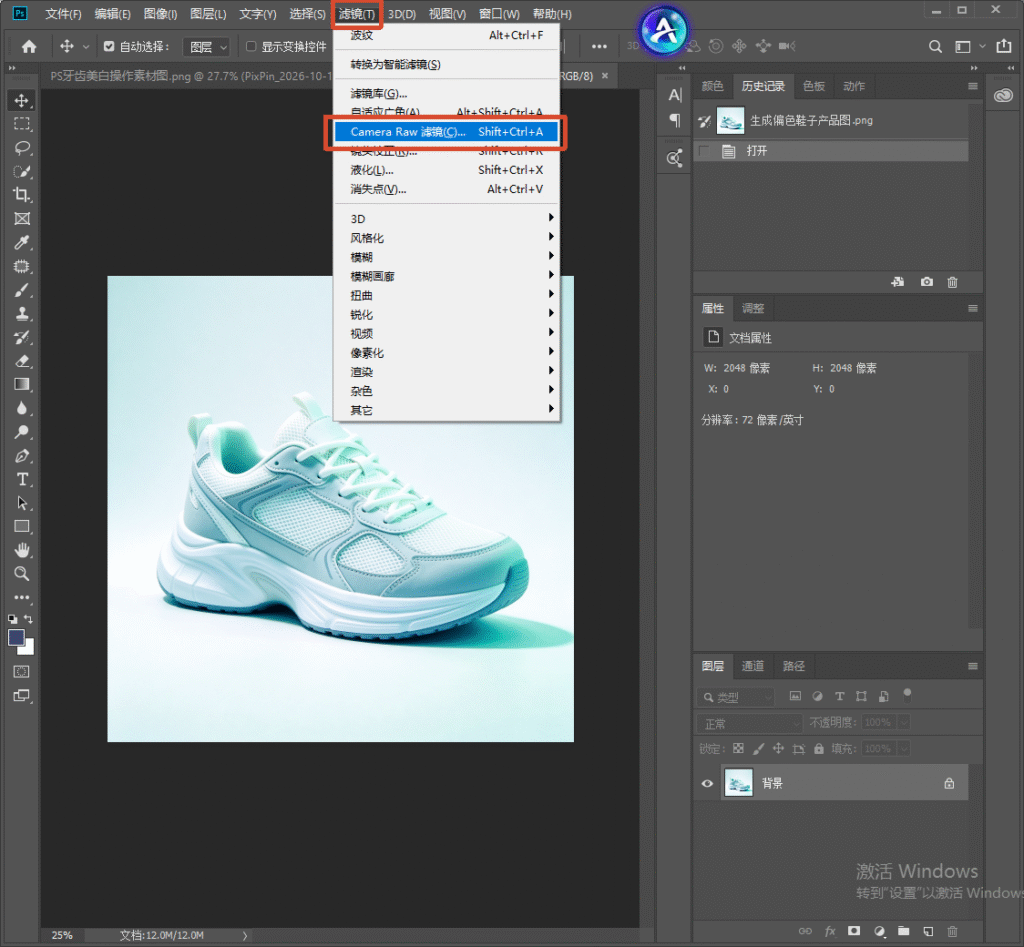Viewport: 1024px width, 947px height.
Task: Pick the Zoom tool in the toolbox
Action: point(22,573)
